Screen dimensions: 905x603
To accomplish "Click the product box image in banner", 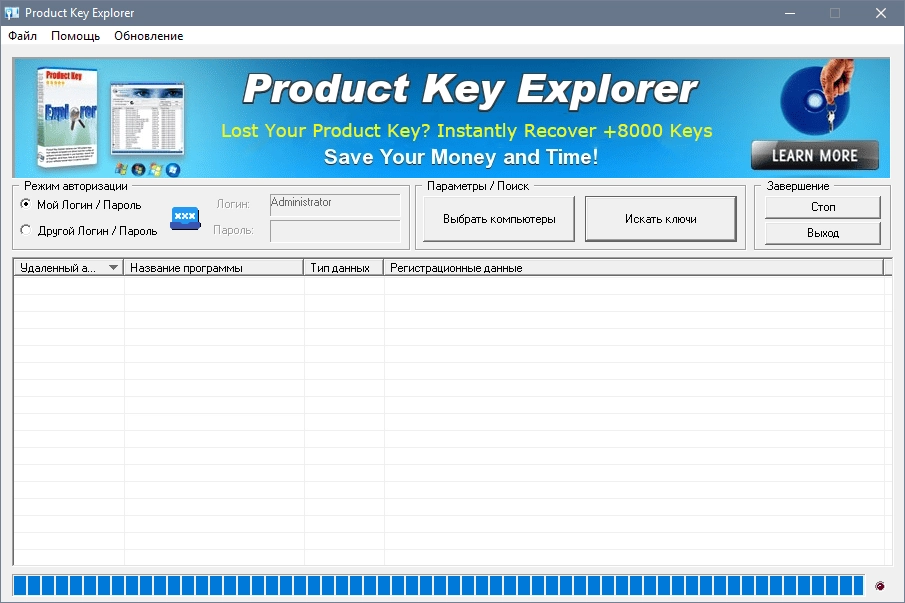I will (x=67, y=117).
